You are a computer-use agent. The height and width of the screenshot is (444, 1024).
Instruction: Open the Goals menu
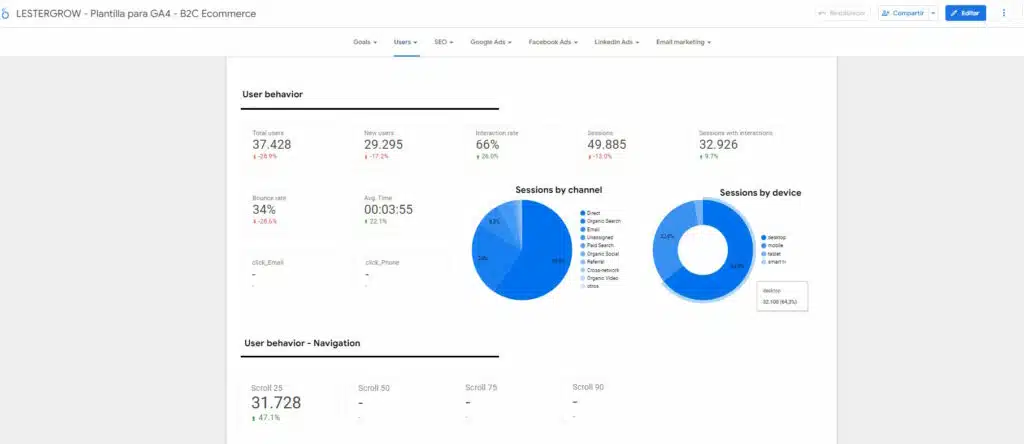tap(365, 42)
